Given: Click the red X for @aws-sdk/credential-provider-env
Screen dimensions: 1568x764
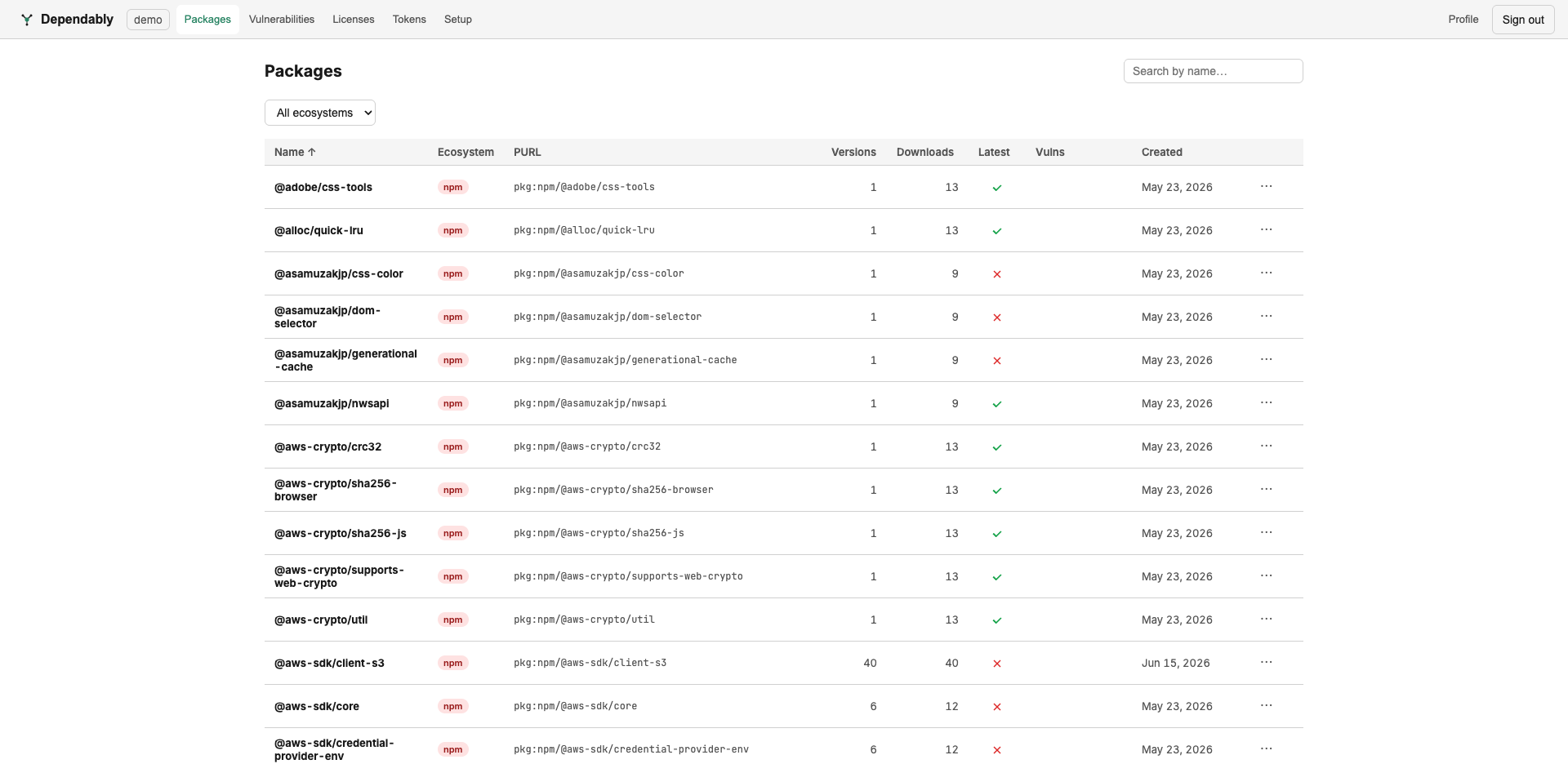Looking at the screenshot, I should [x=996, y=750].
